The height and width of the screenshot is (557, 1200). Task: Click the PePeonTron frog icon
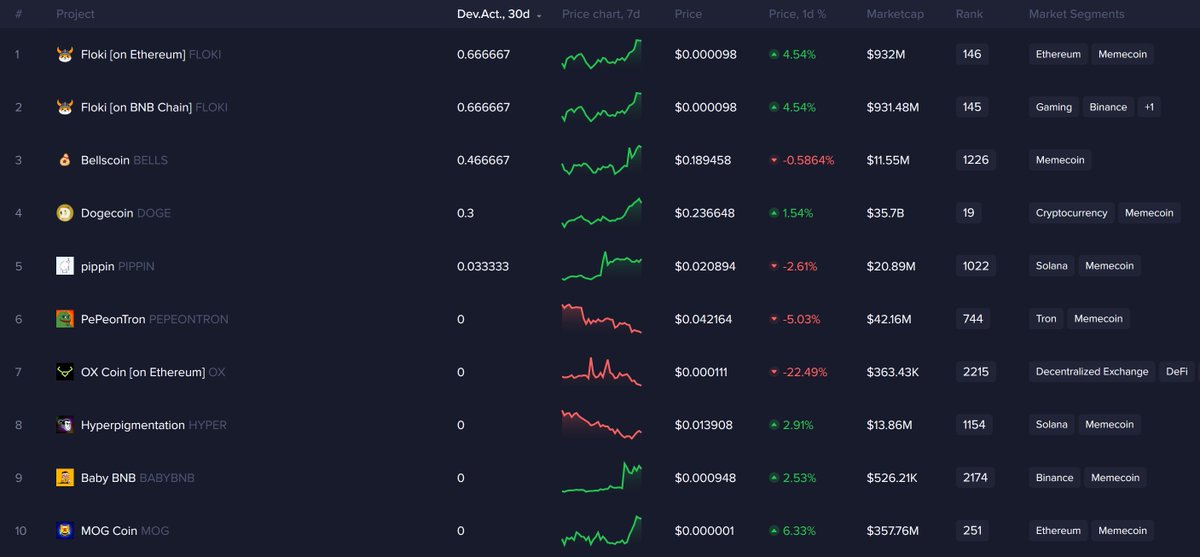(x=65, y=319)
